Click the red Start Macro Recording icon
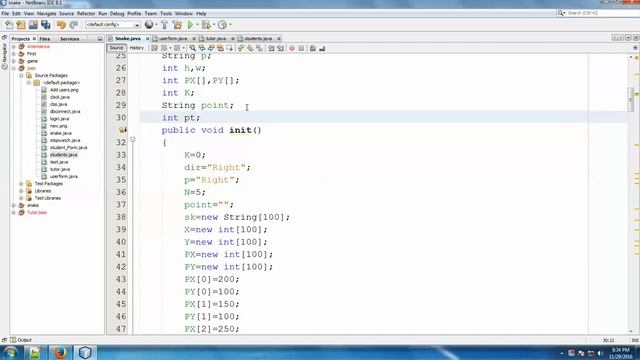The width and height of the screenshot is (640, 360). [292, 48]
